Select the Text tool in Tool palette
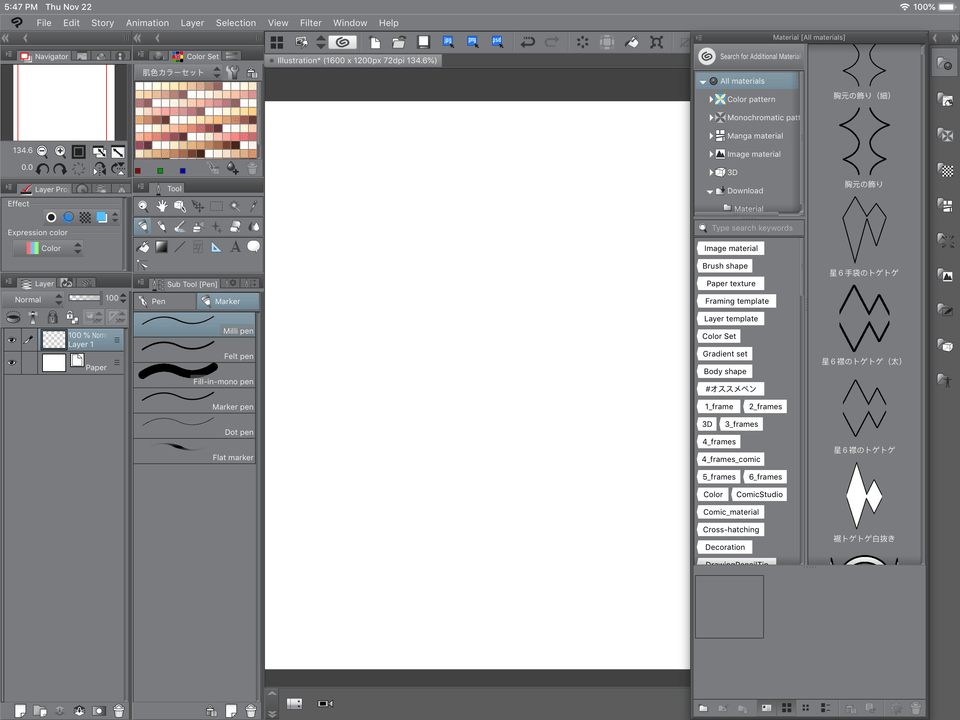Image resolution: width=960 pixels, height=720 pixels. pos(235,247)
